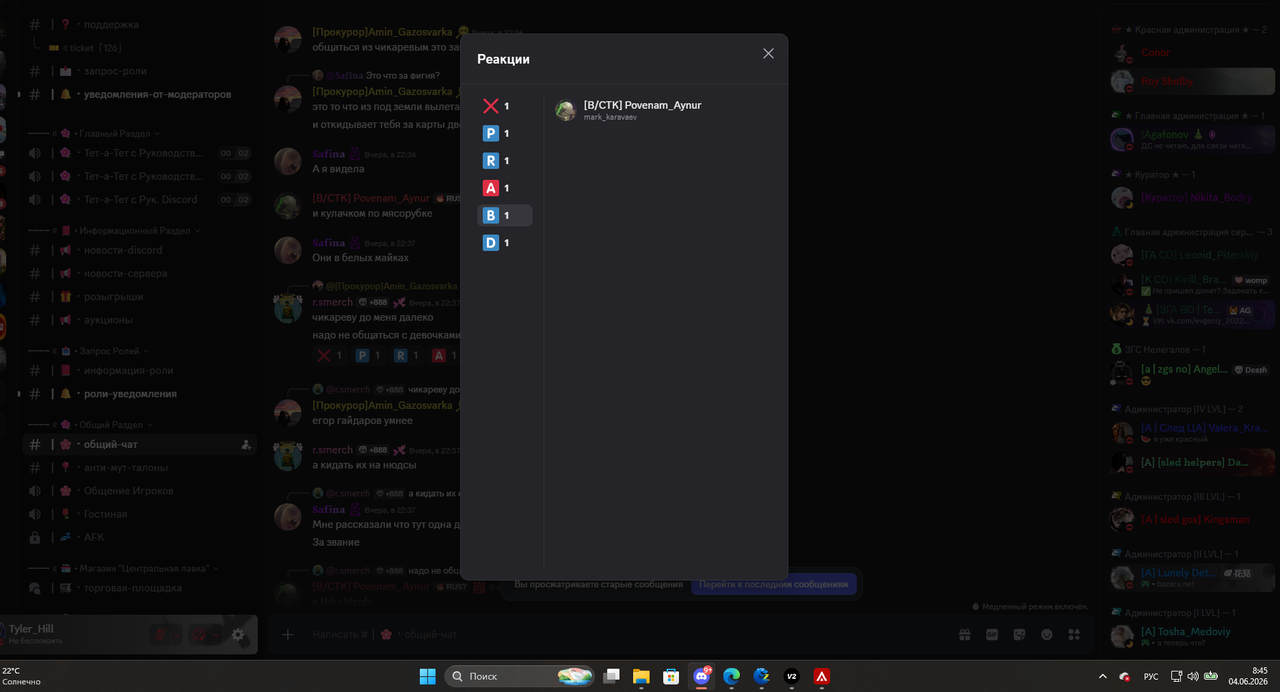The height and width of the screenshot is (692, 1280).
Task: Open the volume control in system tray
Action: 1193,677
